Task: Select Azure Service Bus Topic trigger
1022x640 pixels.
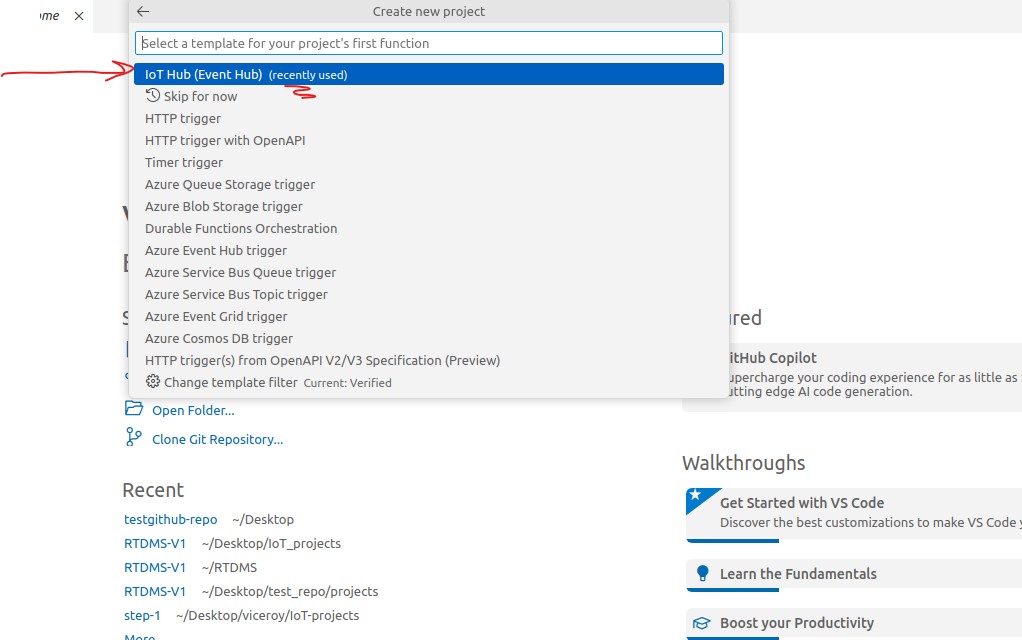Action: [x=429, y=295]
